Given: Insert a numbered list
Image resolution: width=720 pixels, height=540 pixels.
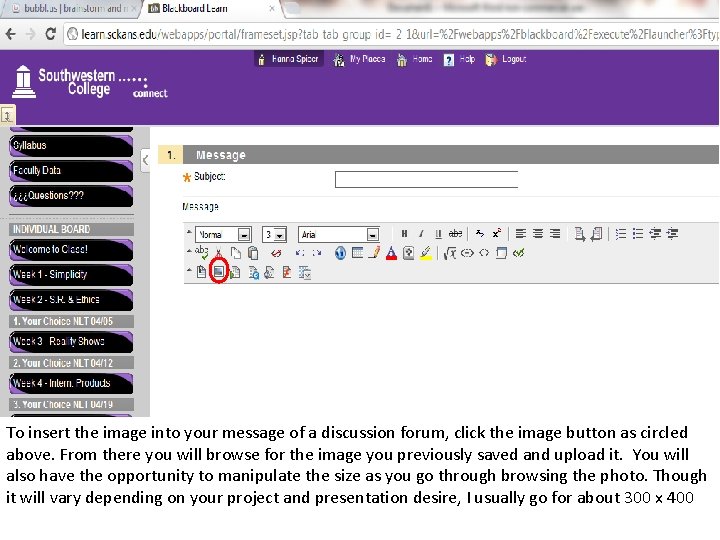Looking at the screenshot, I should pyautogui.click(x=620, y=234).
